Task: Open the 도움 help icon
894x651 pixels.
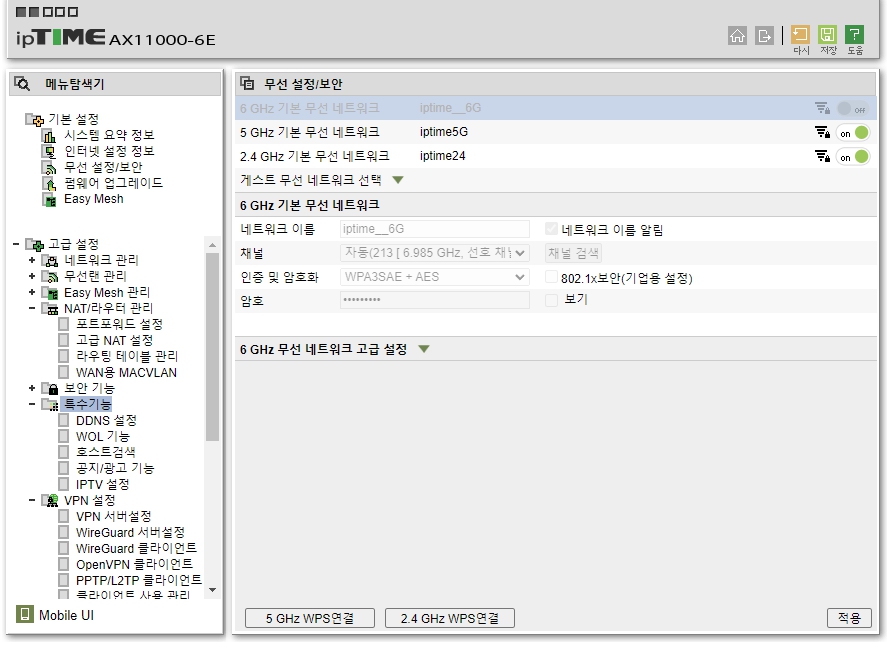Action: [854, 35]
